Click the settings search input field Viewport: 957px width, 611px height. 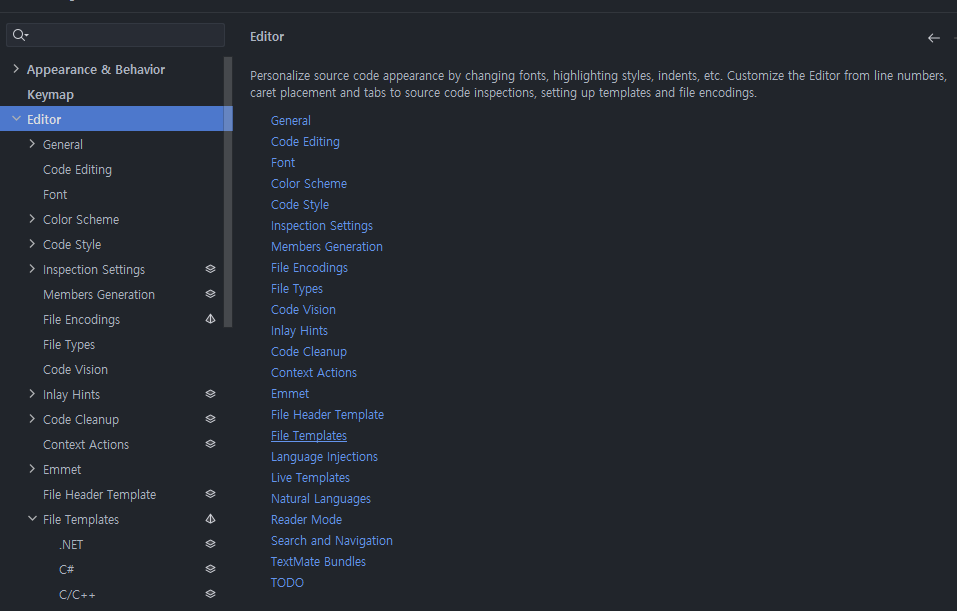click(x=115, y=35)
